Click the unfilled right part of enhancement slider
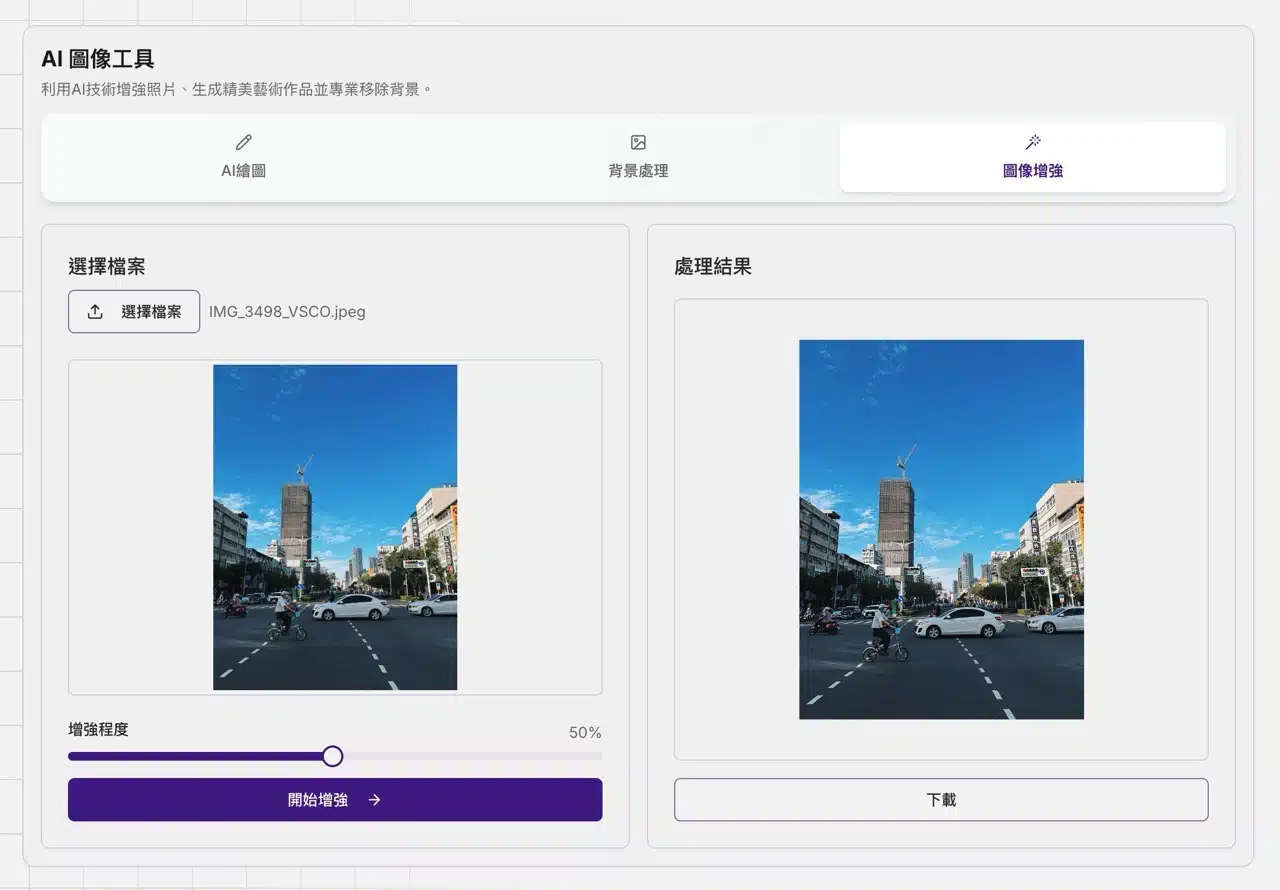The width and height of the screenshot is (1280, 890). coord(470,756)
